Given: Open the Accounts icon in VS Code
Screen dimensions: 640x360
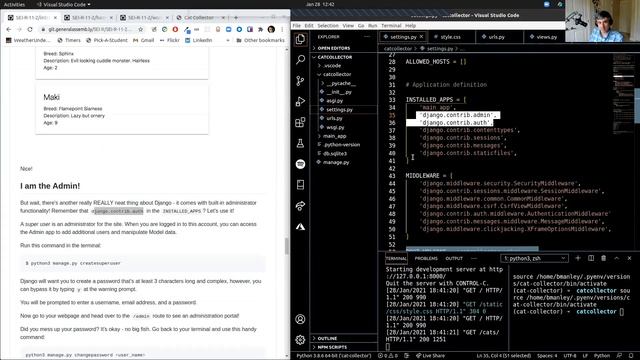Looking at the screenshot, I should click(300, 319).
